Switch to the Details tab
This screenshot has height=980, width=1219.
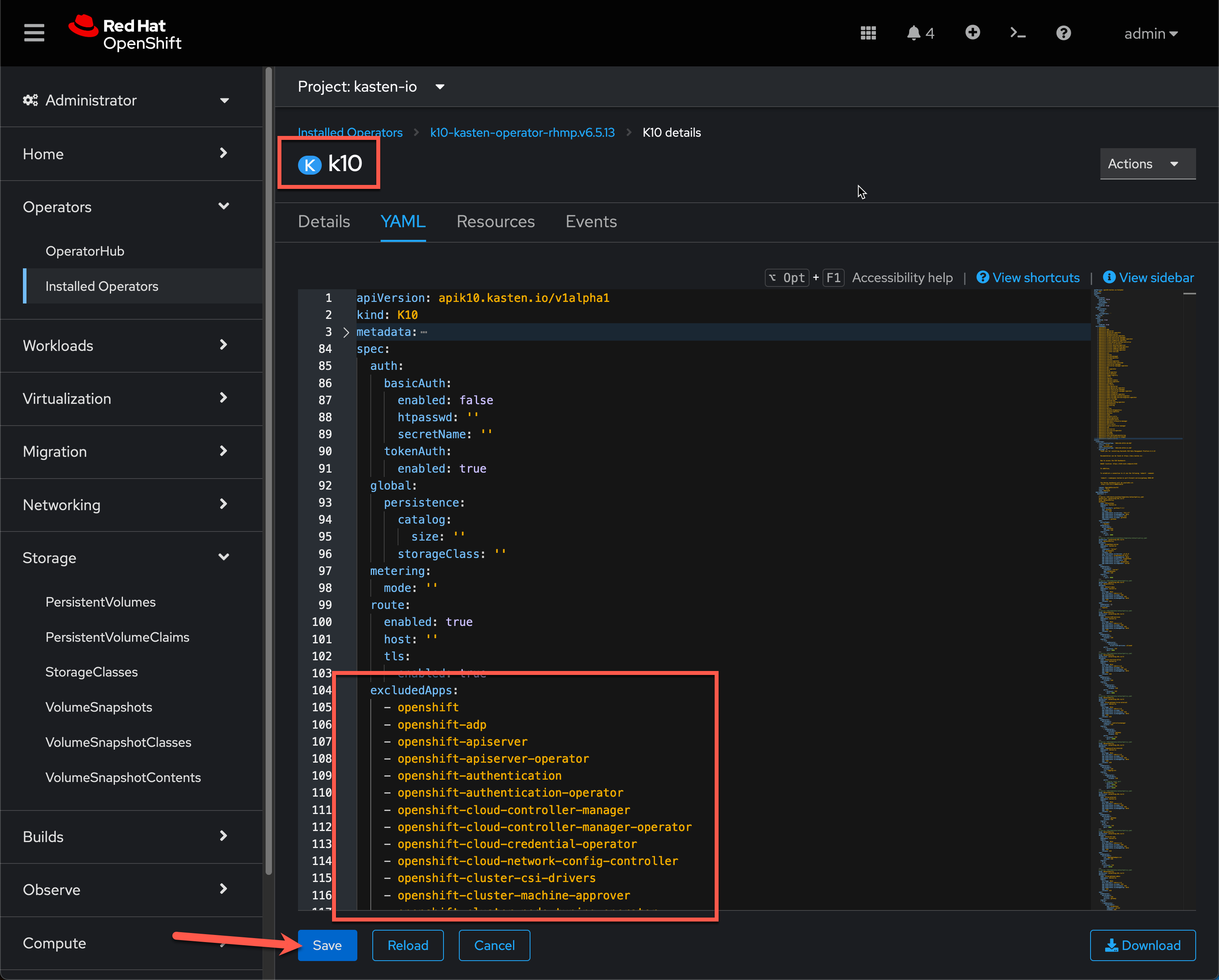pyautogui.click(x=324, y=222)
